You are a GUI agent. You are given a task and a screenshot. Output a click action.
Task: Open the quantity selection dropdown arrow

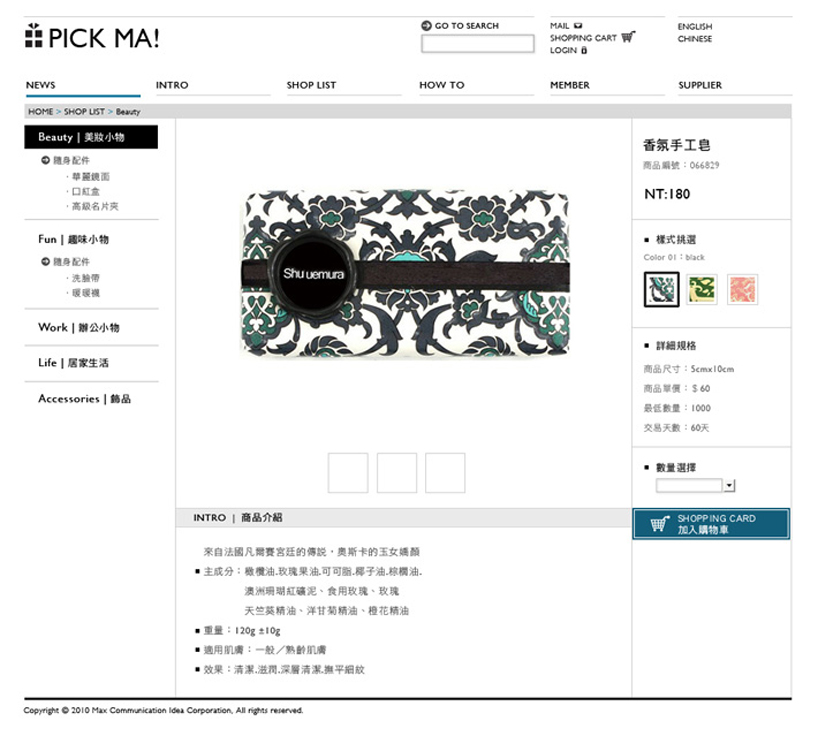pos(729,486)
